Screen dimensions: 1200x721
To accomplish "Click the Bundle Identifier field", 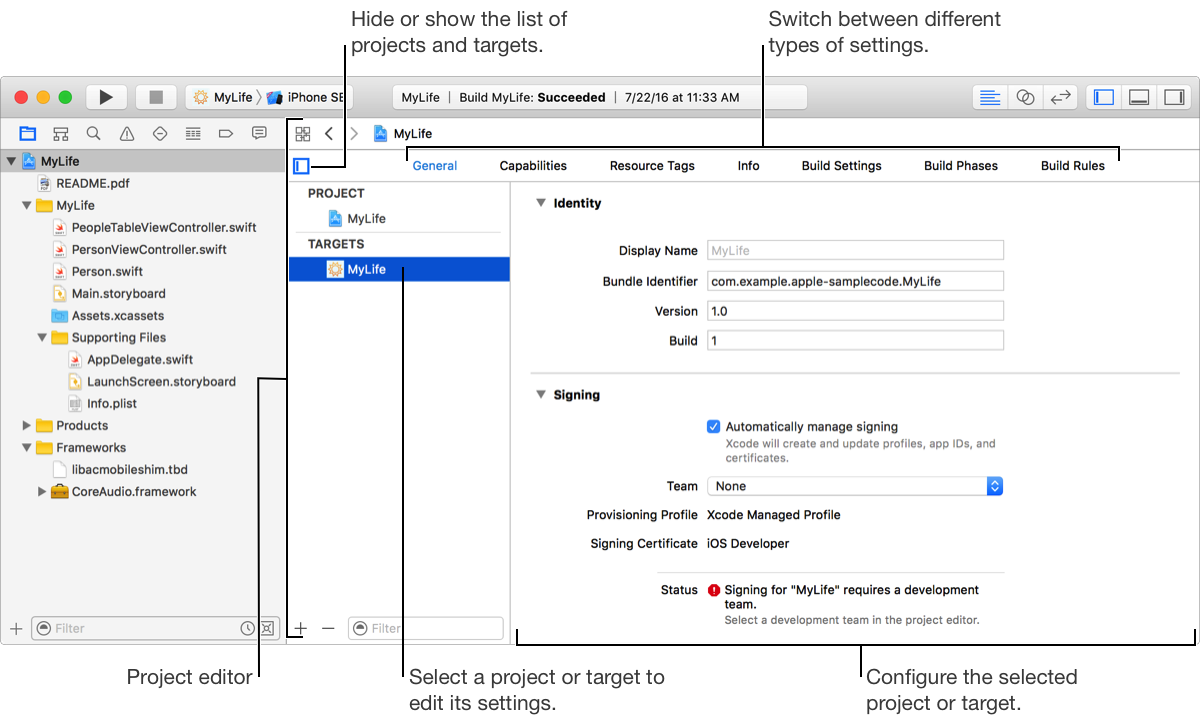I will pyautogui.click(x=855, y=281).
